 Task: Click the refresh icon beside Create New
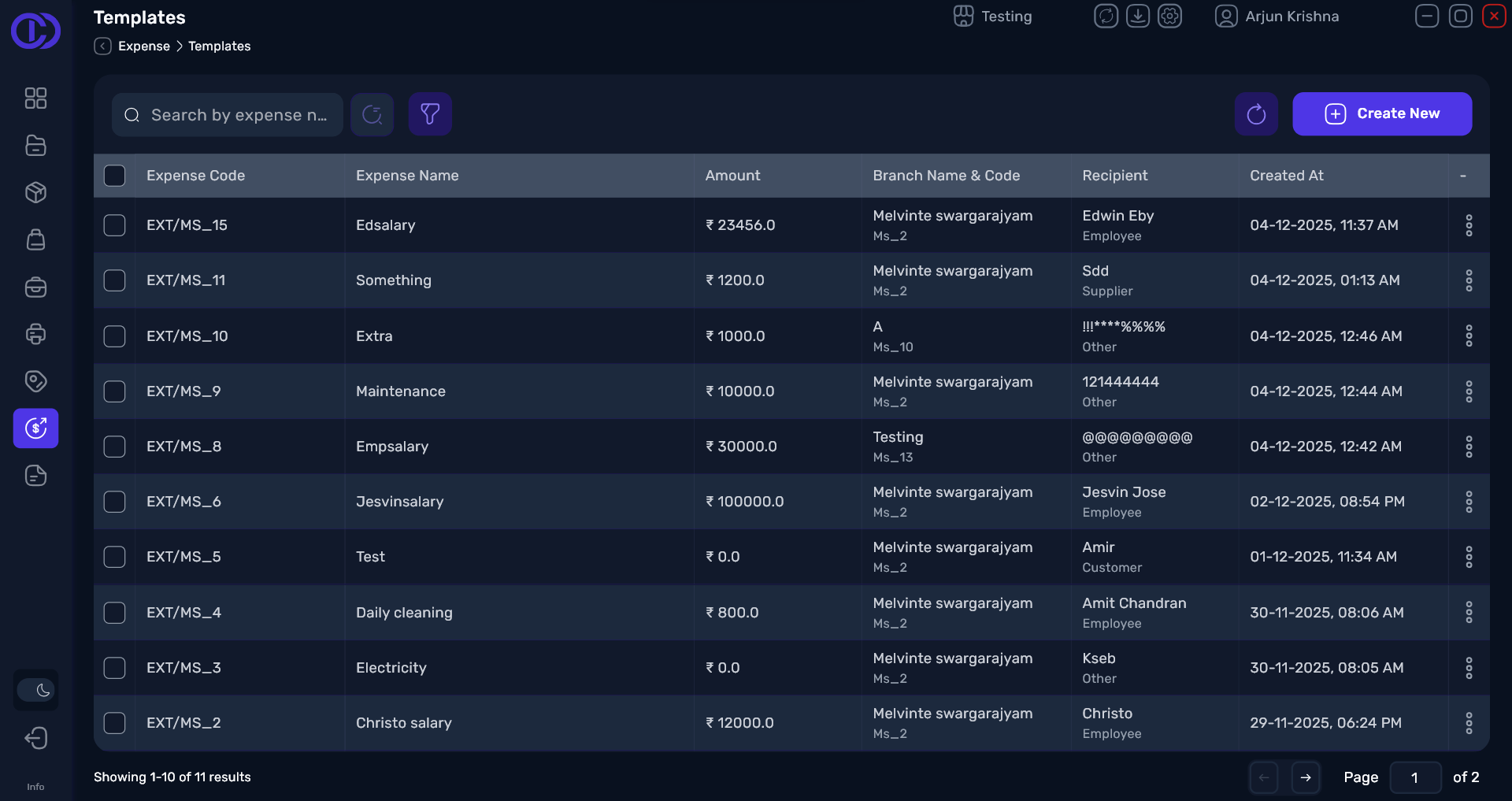[1256, 114]
